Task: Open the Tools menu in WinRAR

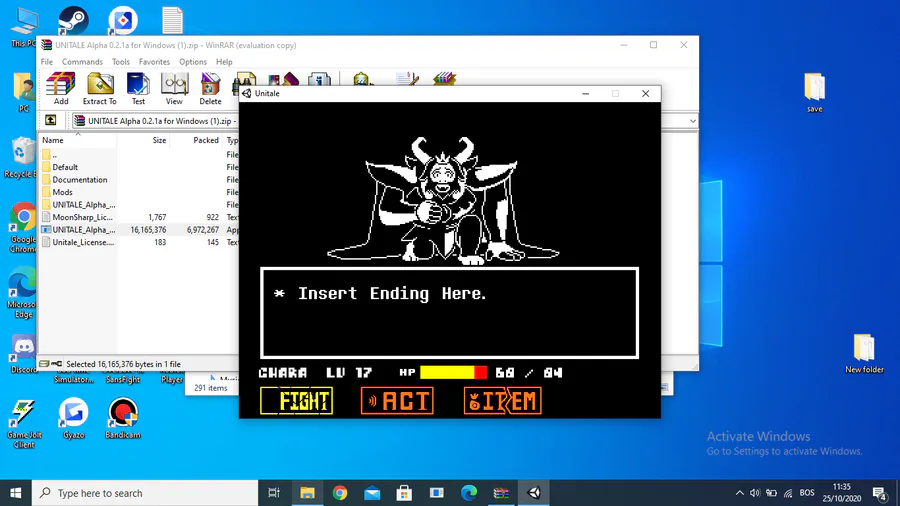Action: [x=121, y=62]
